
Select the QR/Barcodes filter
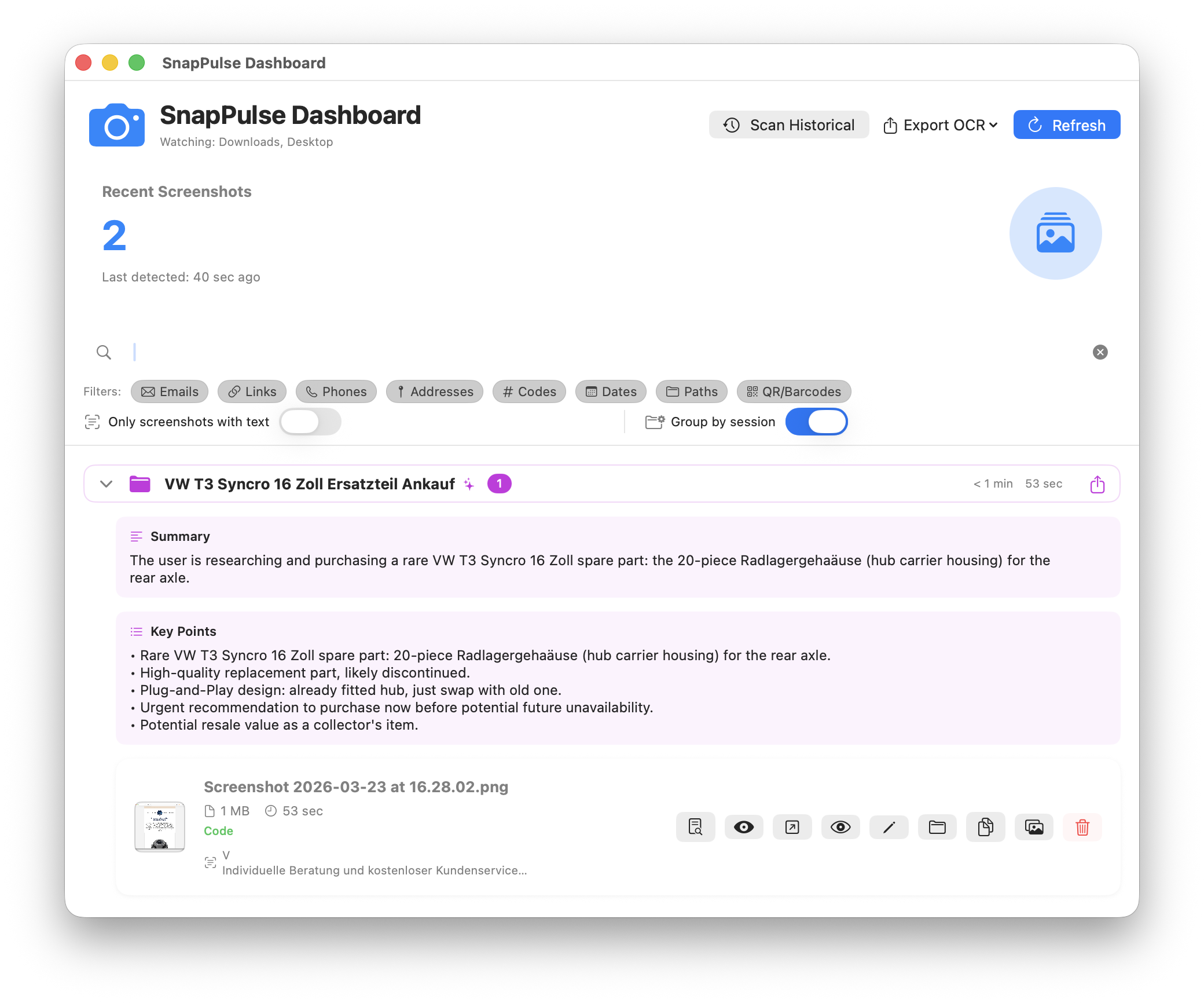coord(794,391)
